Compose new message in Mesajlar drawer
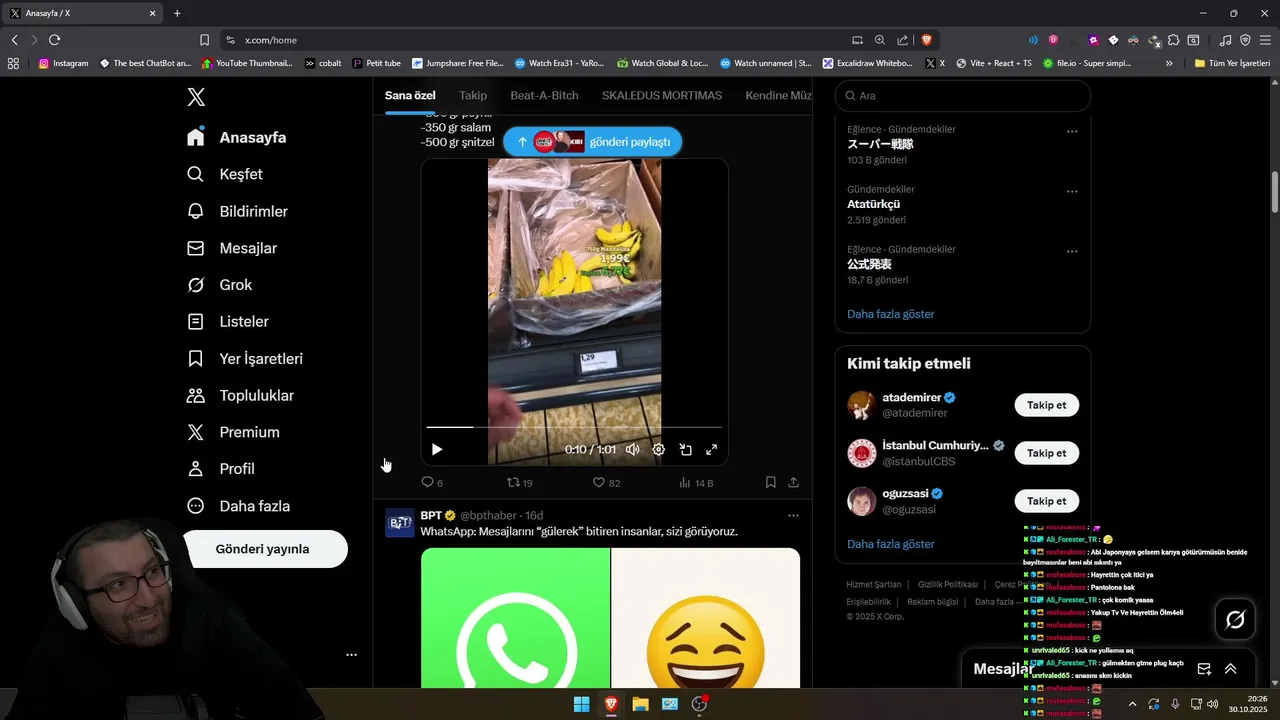Viewport: 1280px width, 720px height. (1204, 669)
